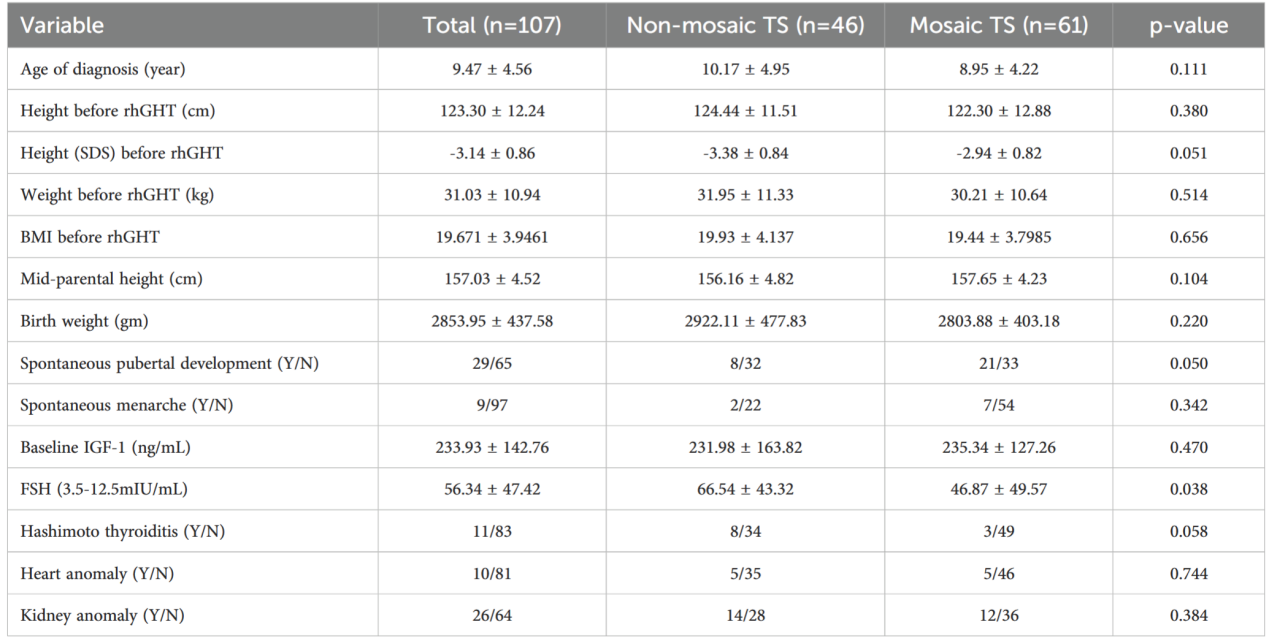Select the "BMI before rhGHT" row label
This screenshot has width=1269, height=638.
tap(79, 237)
